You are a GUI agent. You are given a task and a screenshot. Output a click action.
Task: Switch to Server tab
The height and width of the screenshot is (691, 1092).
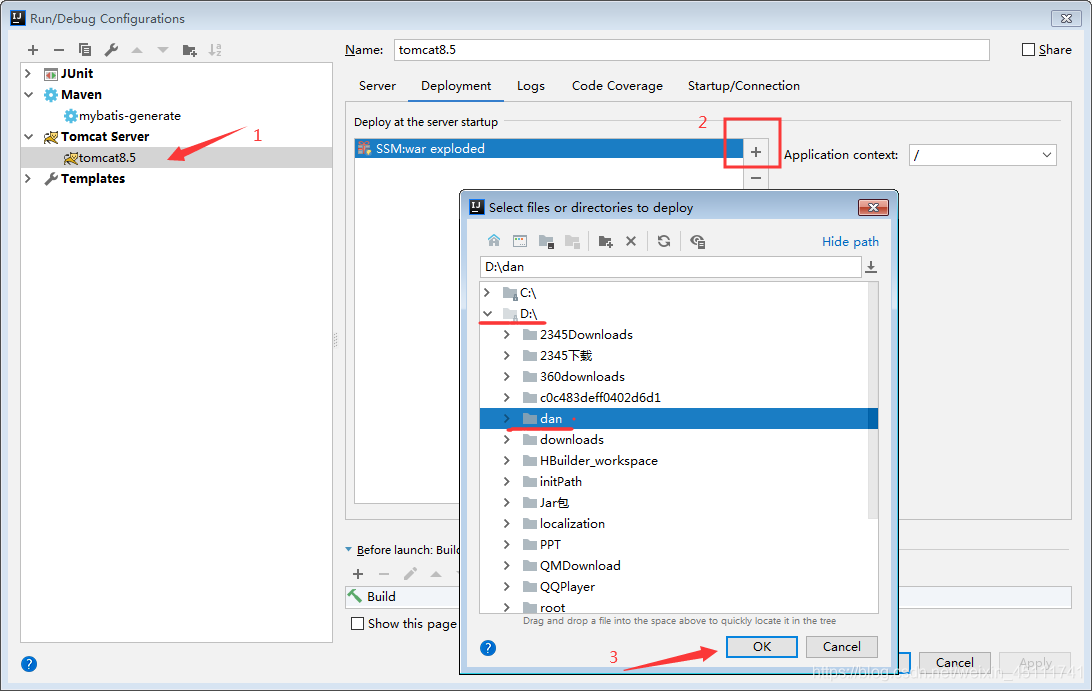pos(377,86)
